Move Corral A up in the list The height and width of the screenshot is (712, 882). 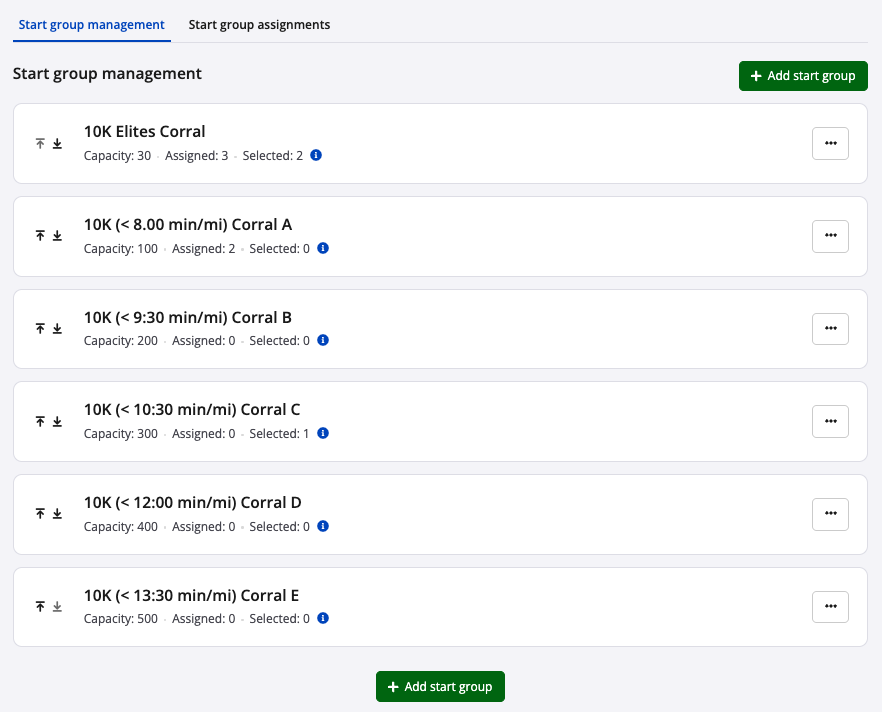tap(41, 236)
